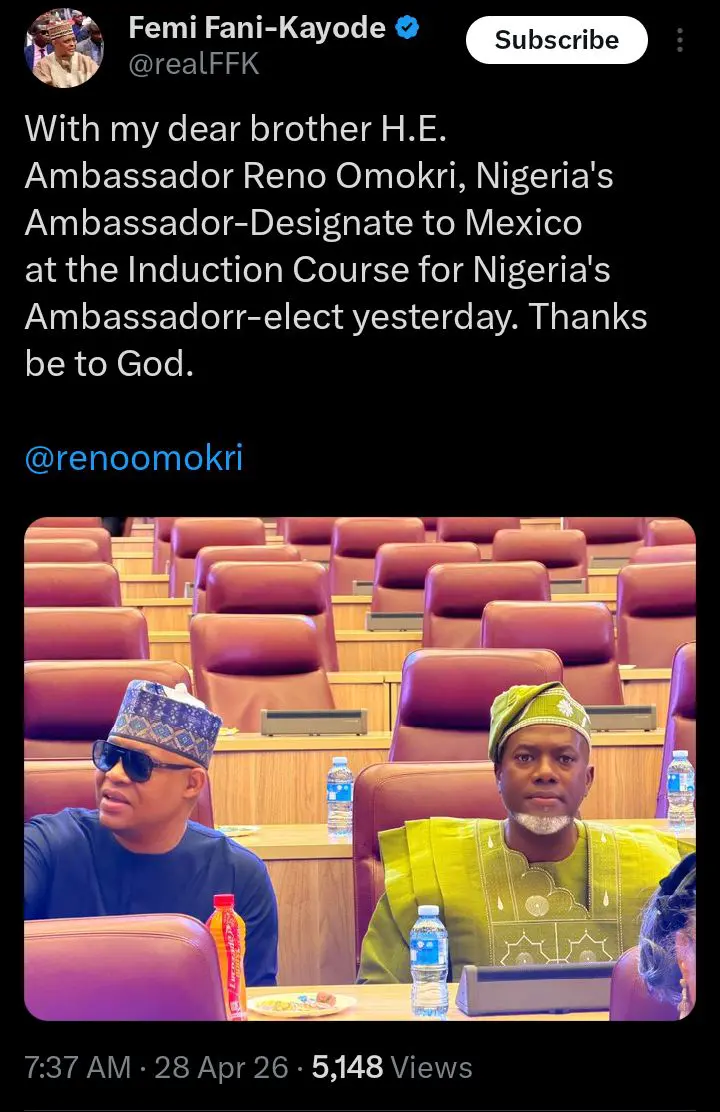
Task: Open Femi Fani-Kayode's profile avatar
Action: (x=62, y=47)
